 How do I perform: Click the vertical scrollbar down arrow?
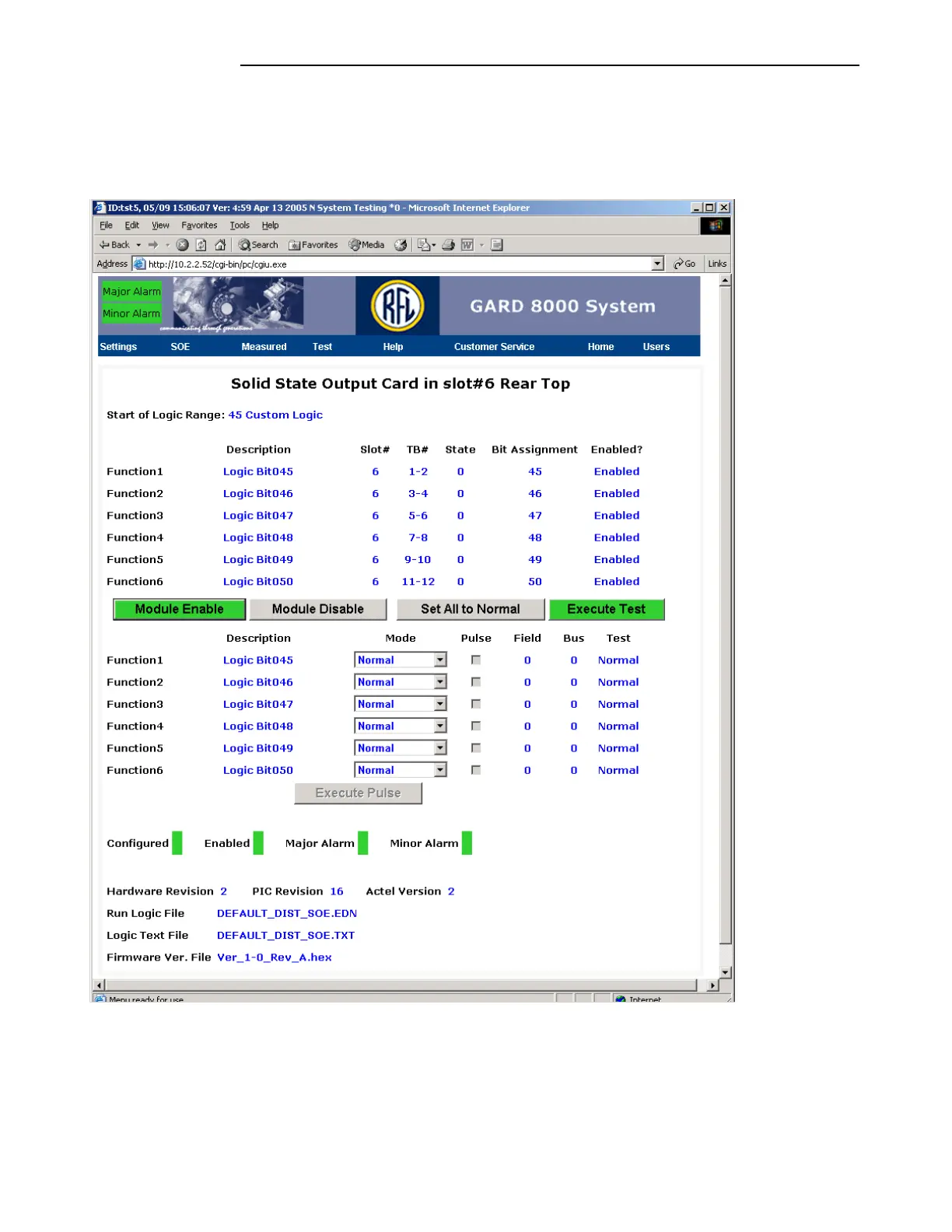click(725, 972)
